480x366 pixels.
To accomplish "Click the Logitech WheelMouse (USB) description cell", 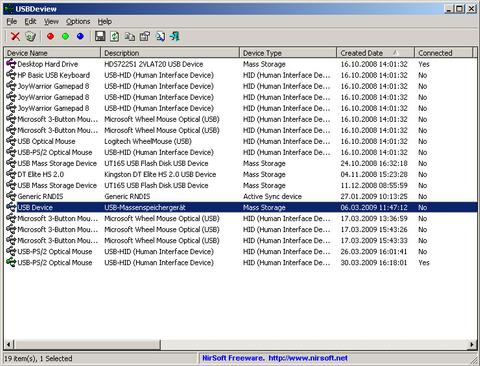I will pos(148,141).
